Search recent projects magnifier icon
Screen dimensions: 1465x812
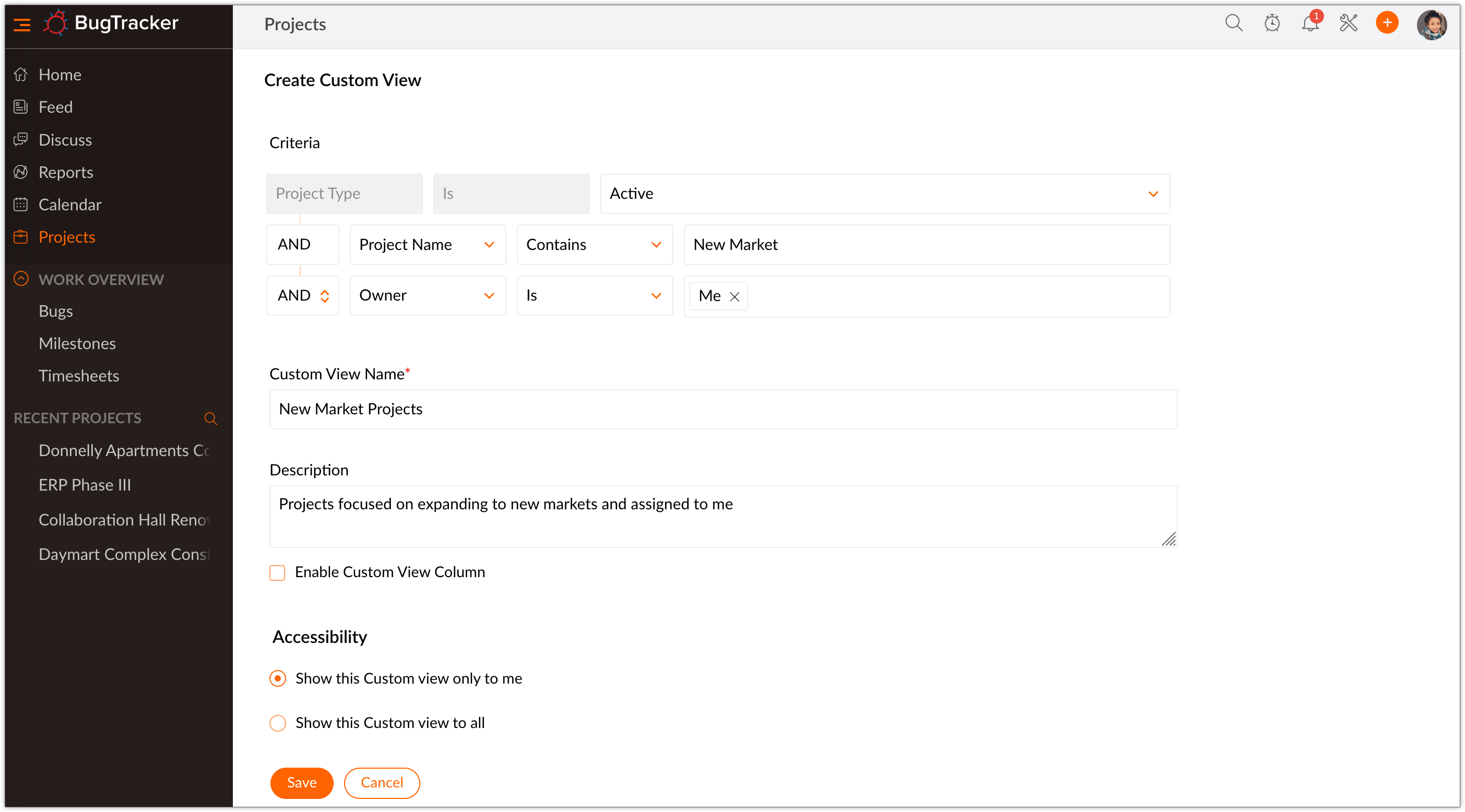(x=210, y=419)
